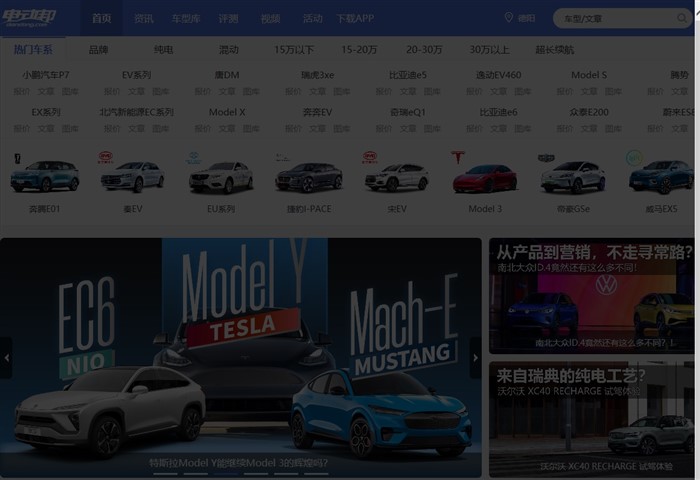Click the brand logo above 帝豪GSe
700x480 pixels.
coord(546,158)
